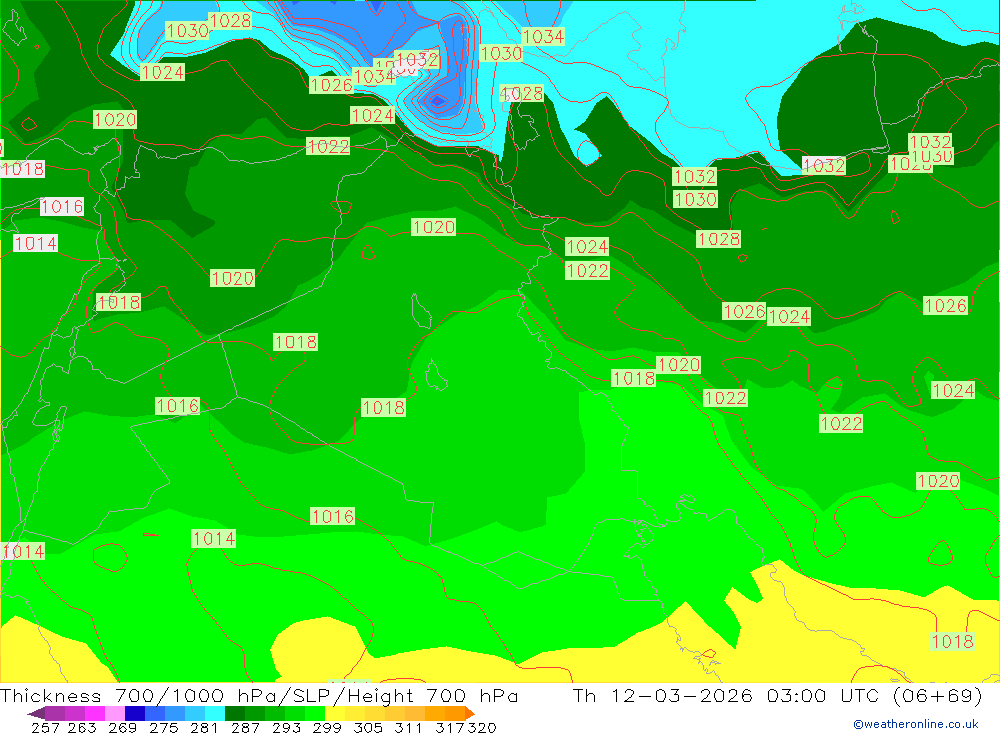This screenshot has height=733, width=1000.
Task: Click the 1014 label with white background
Action: click(x=36, y=243)
